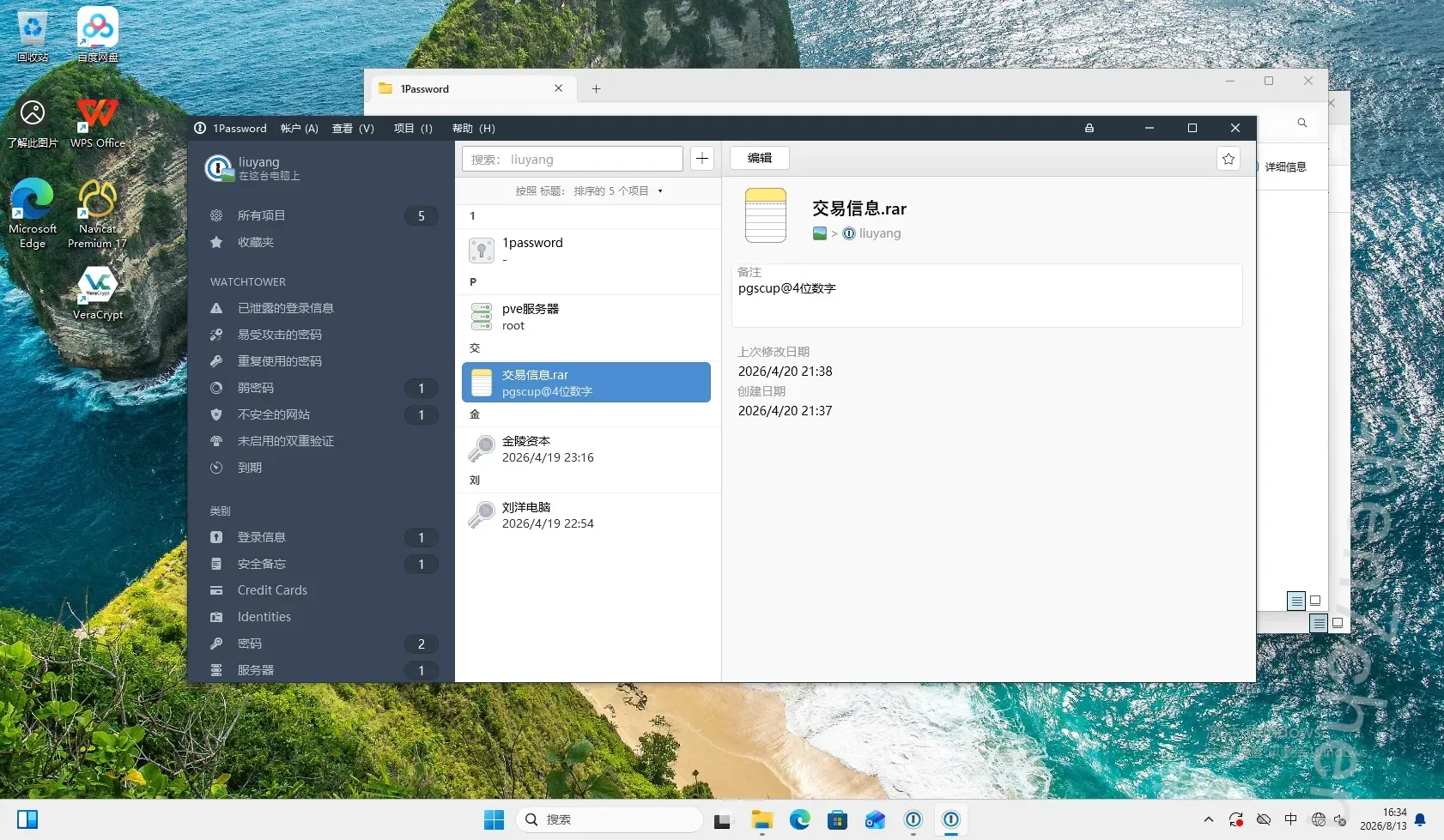Mark 交易信息.rar as favorite with star

pos(1229,159)
